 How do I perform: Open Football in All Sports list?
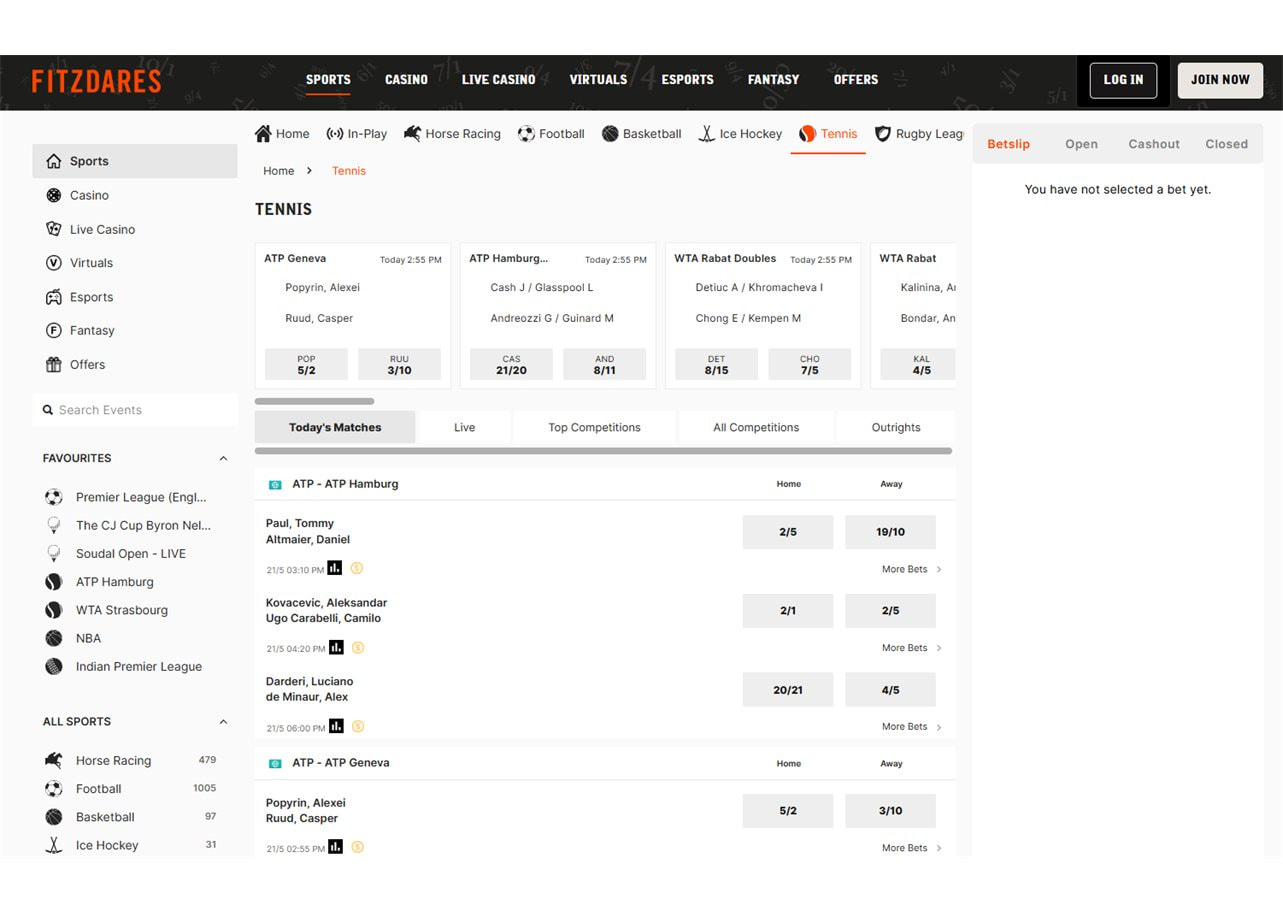(x=130, y=789)
